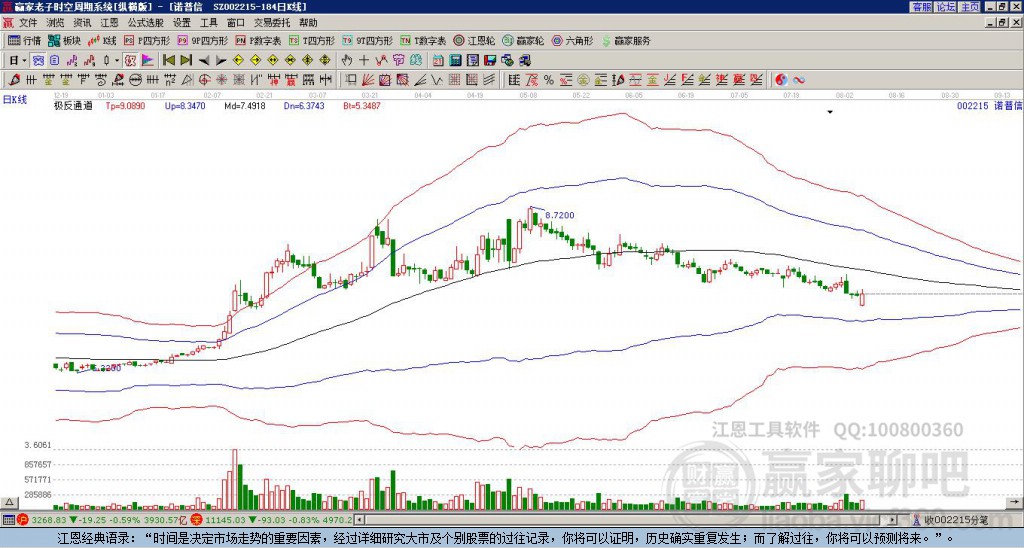The image size is (1024, 548).
Task: Click the yin-yang taiji icon
Action: point(781,80)
